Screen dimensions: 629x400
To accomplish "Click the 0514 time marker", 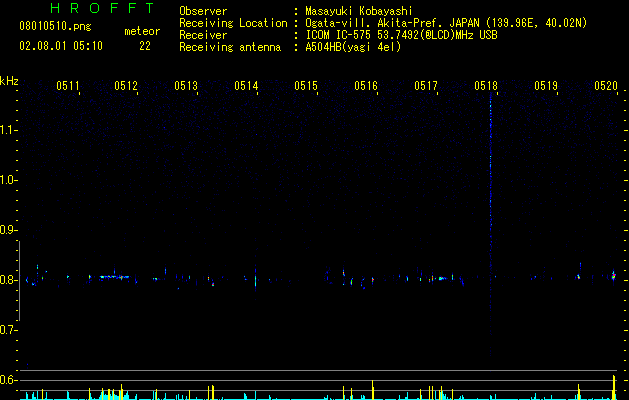I will click(246, 86).
